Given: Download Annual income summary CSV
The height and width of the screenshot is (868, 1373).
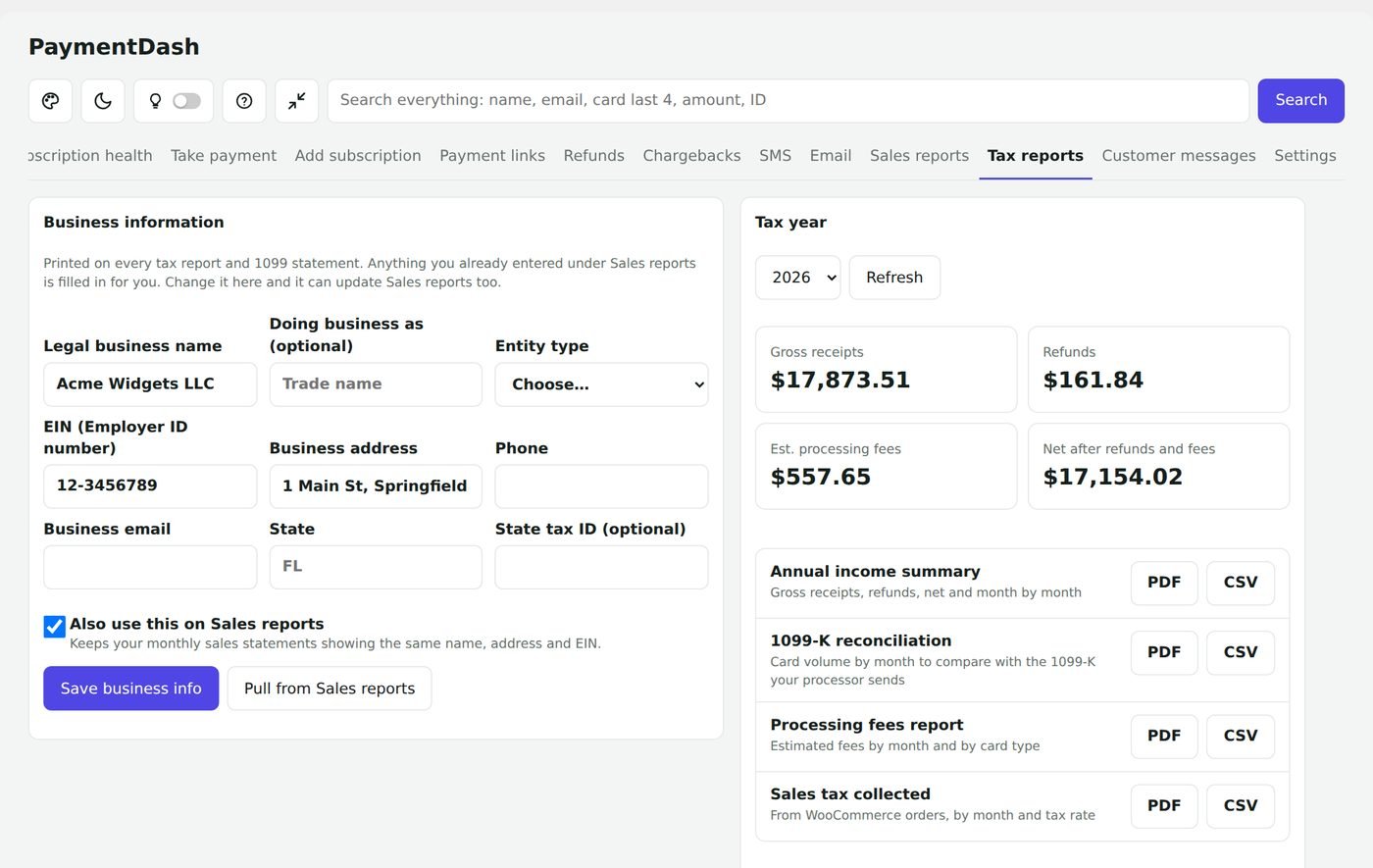Looking at the screenshot, I should pos(1241,583).
